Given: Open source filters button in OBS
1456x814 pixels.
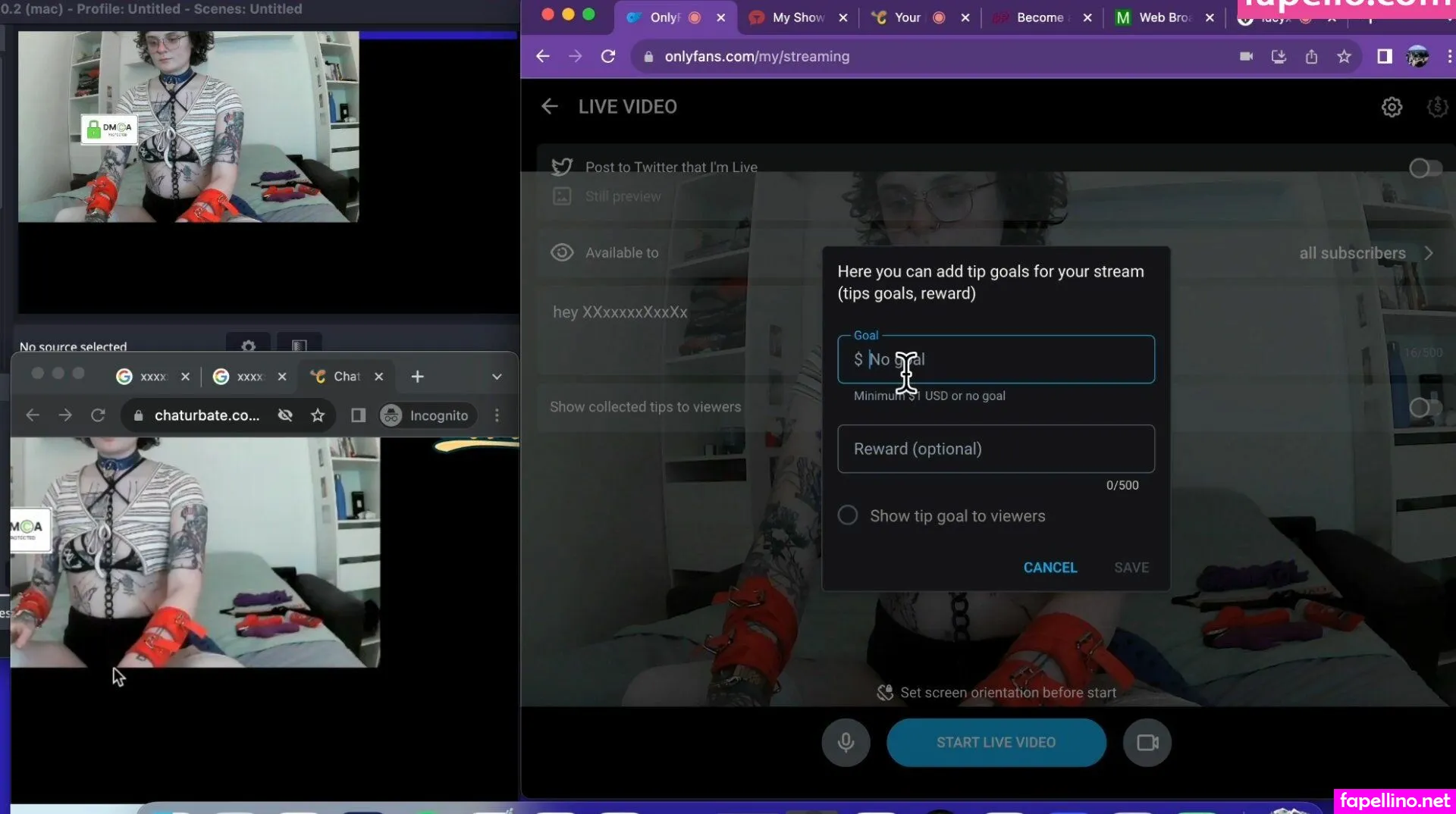Looking at the screenshot, I should 300,345.
